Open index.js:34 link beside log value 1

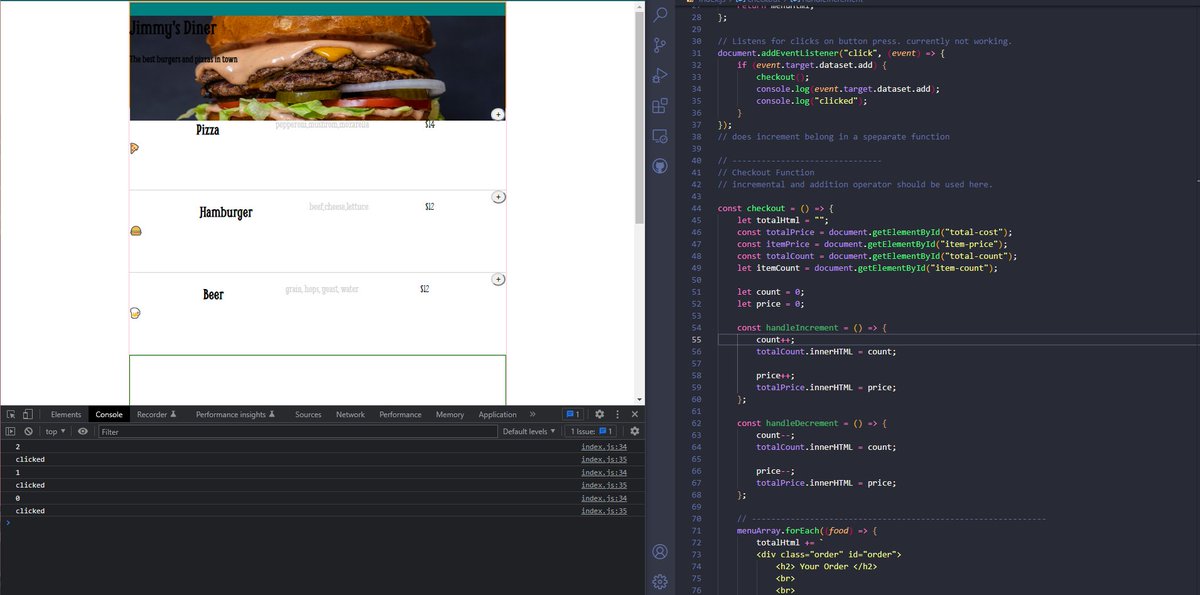click(x=604, y=472)
